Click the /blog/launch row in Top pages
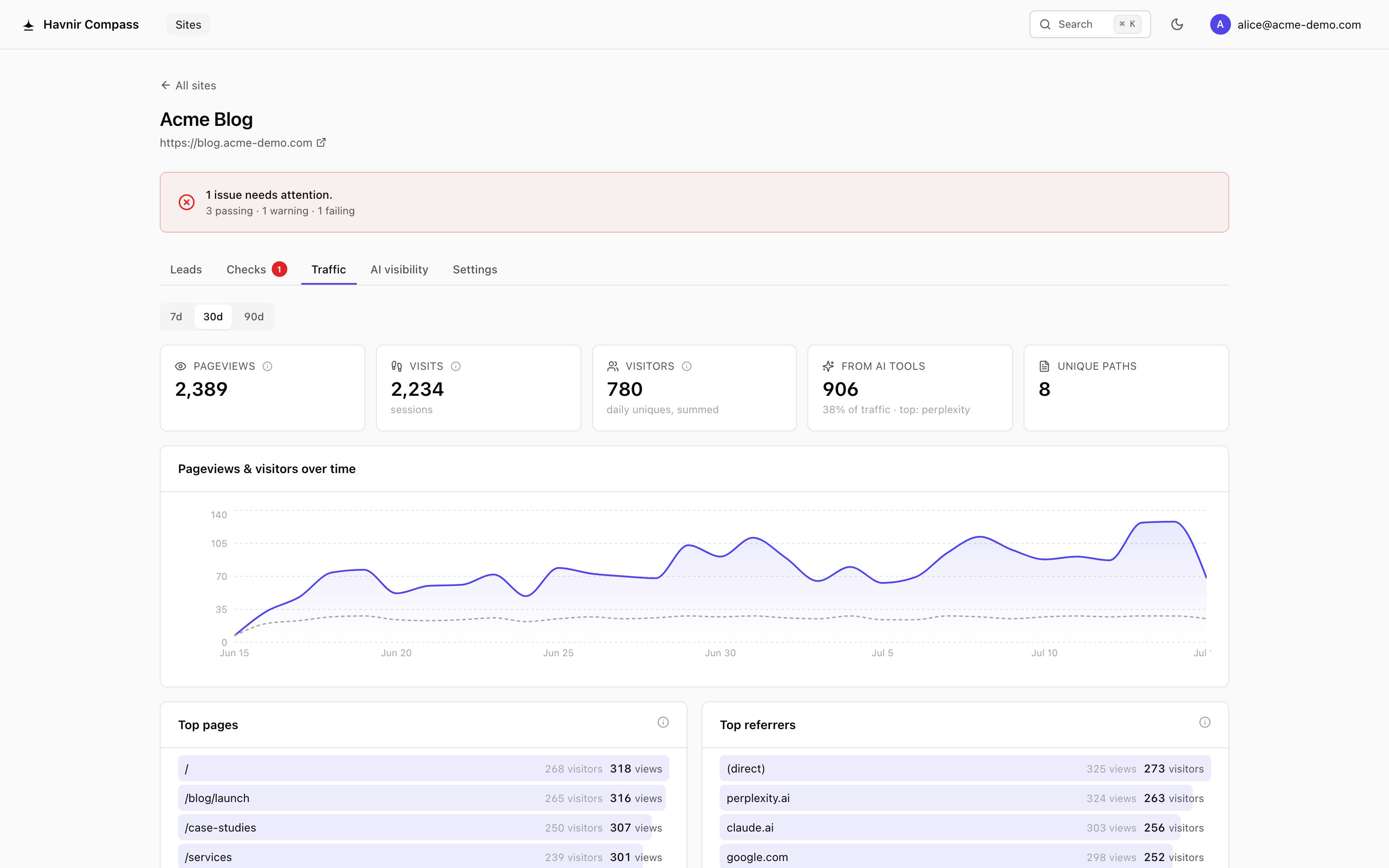 pos(424,798)
